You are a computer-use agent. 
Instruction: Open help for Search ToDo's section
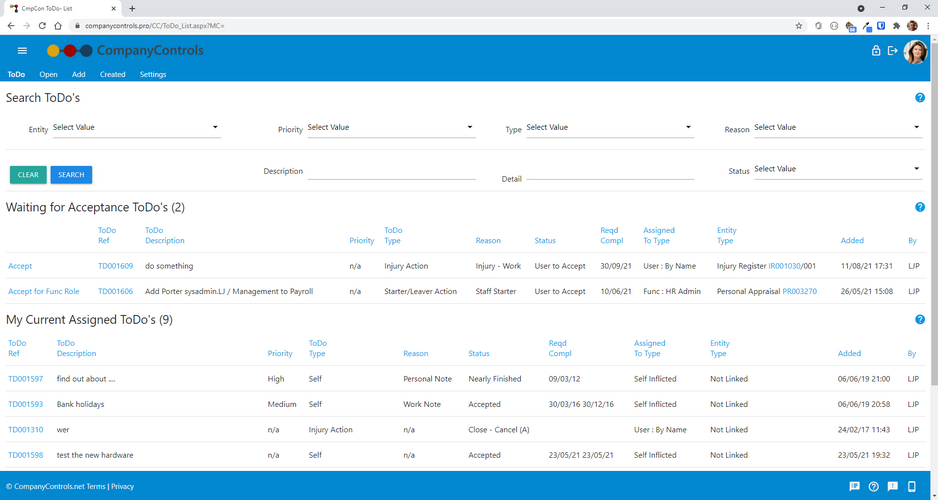point(920,97)
